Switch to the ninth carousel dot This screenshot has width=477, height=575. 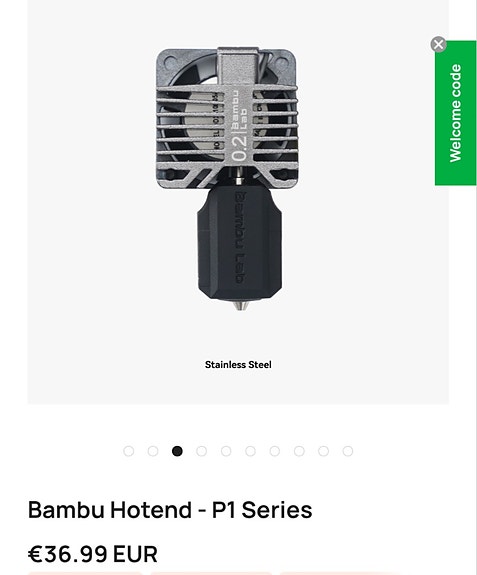[323, 451]
